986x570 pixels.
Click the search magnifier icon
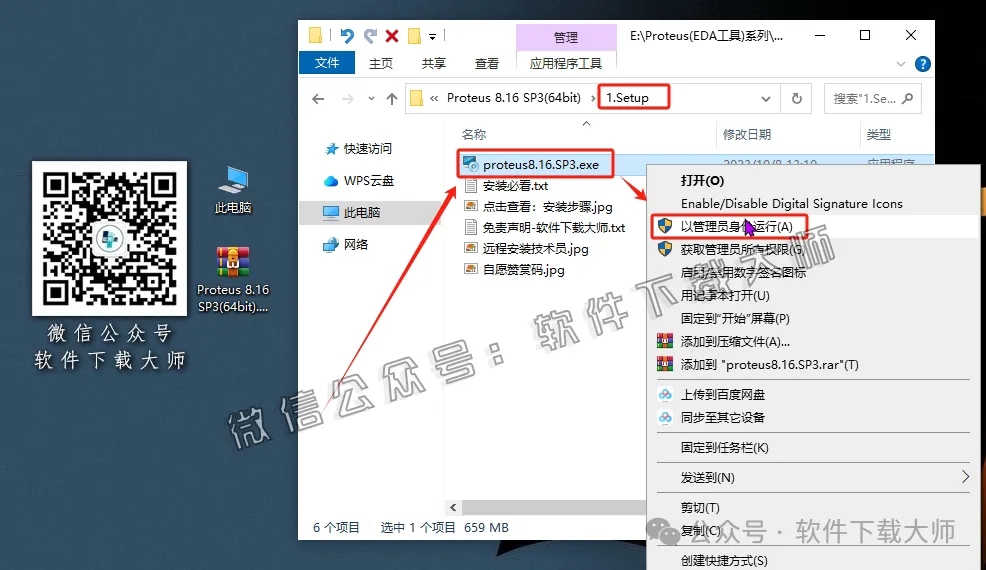[907, 98]
